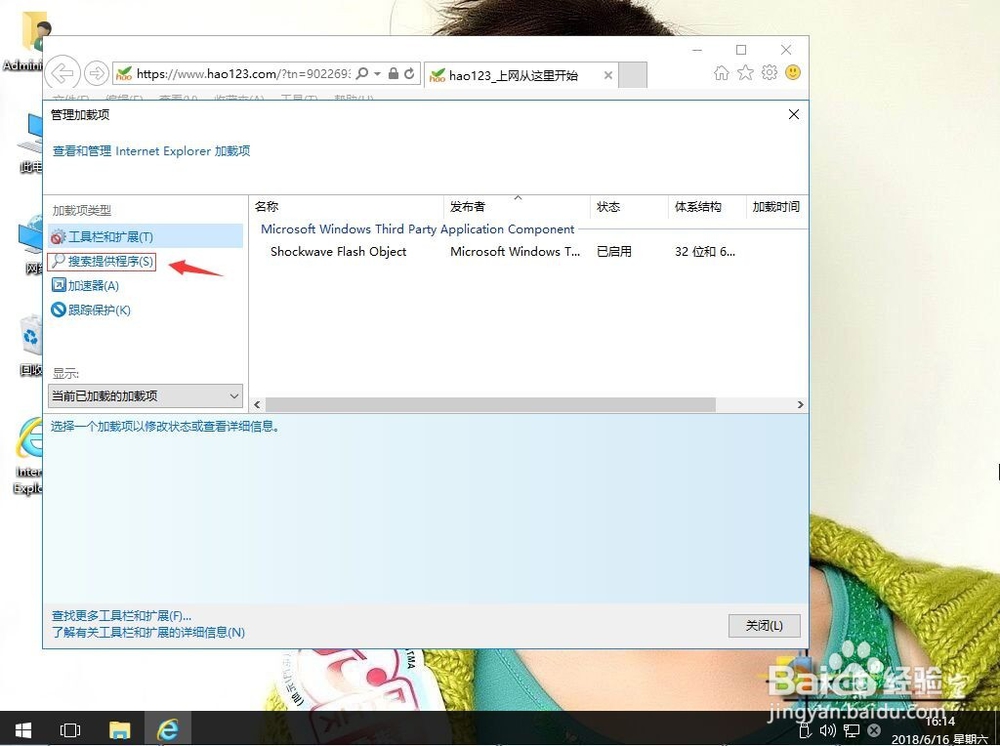Viewport: 1000px width, 746px height.
Task: Open Task View on the taskbar
Action: (70, 730)
